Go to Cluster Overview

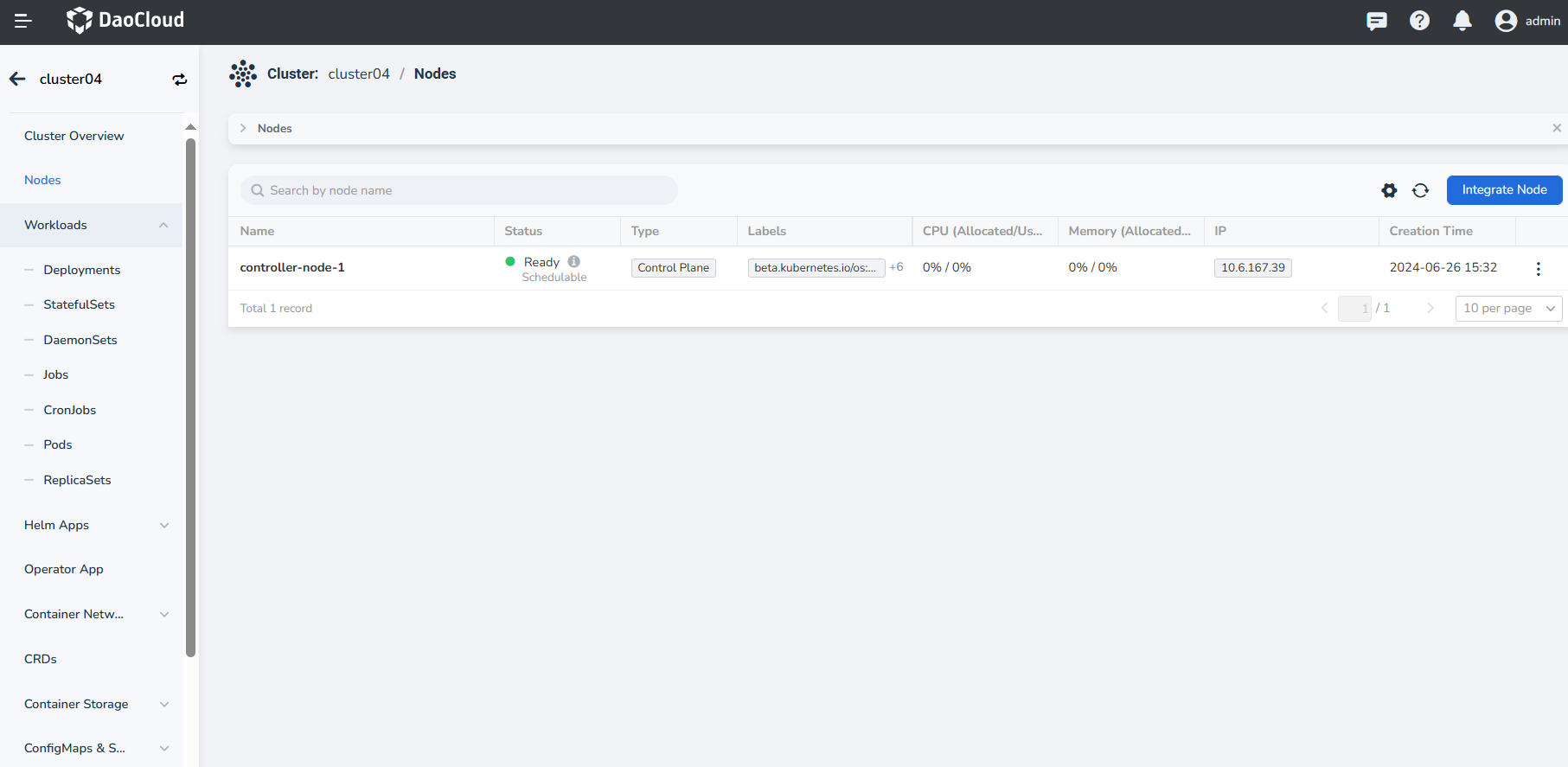click(x=74, y=136)
